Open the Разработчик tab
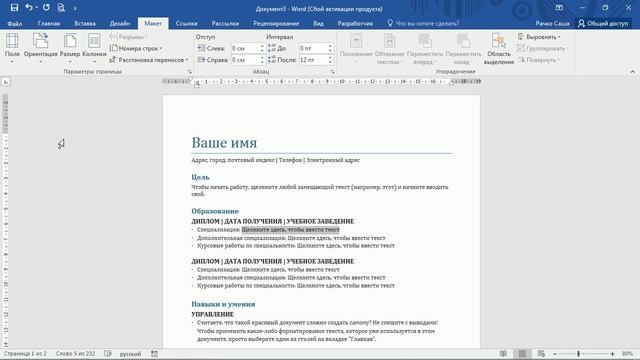Screen dimensions: 640x360 coord(355,24)
